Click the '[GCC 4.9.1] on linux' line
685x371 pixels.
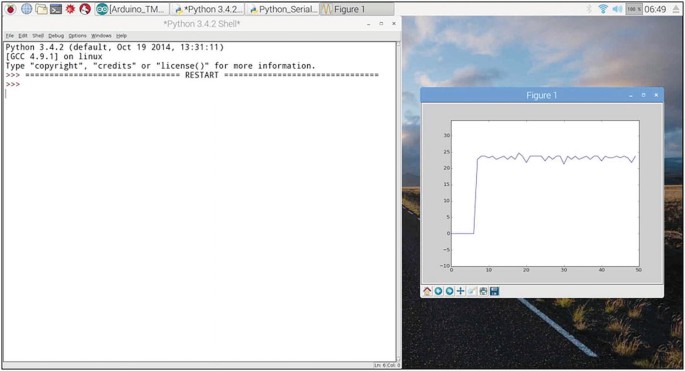coord(54,56)
